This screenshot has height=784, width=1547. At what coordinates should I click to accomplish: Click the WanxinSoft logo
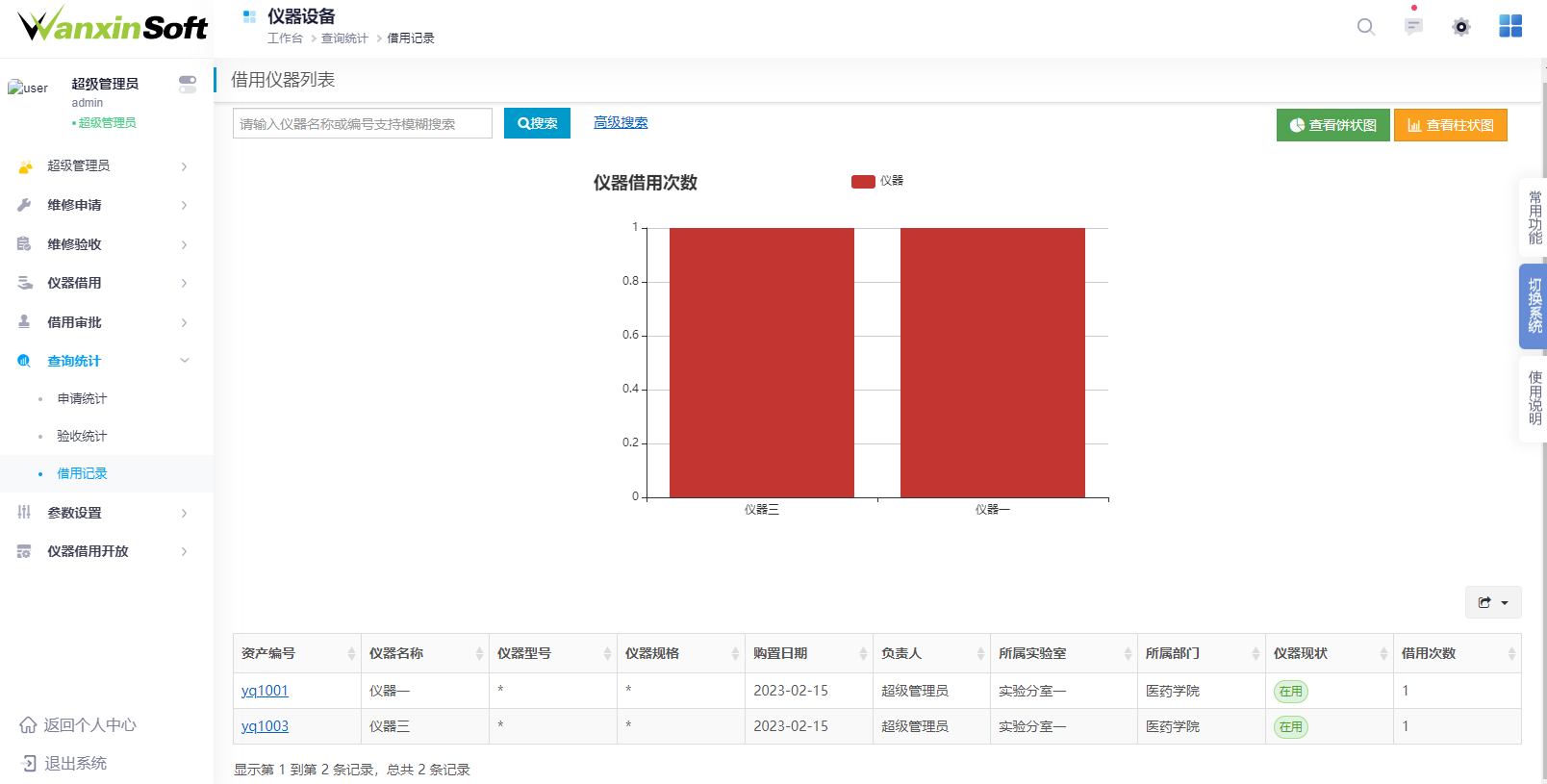coord(113,25)
